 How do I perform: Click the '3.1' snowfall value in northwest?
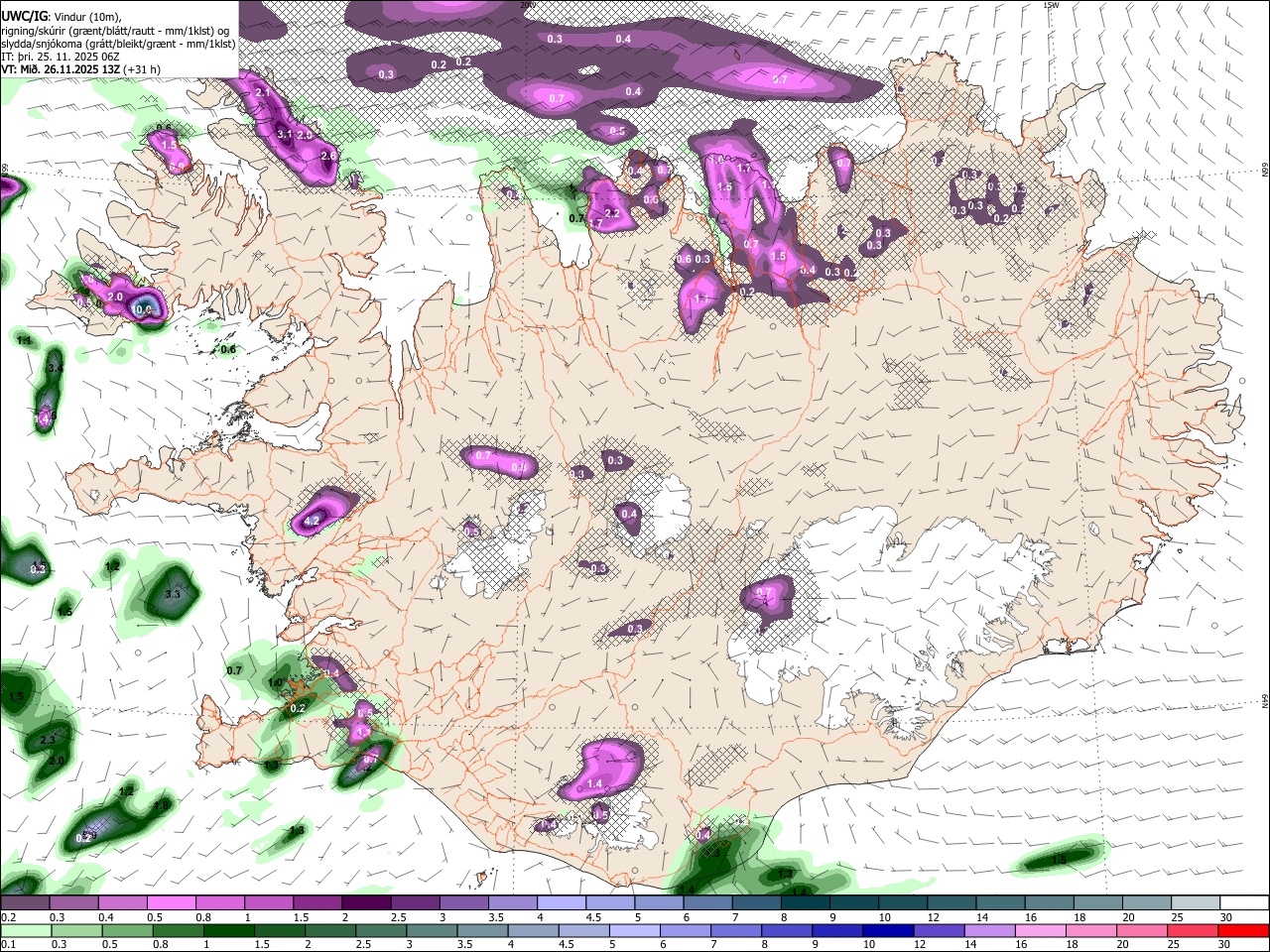coord(285,134)
